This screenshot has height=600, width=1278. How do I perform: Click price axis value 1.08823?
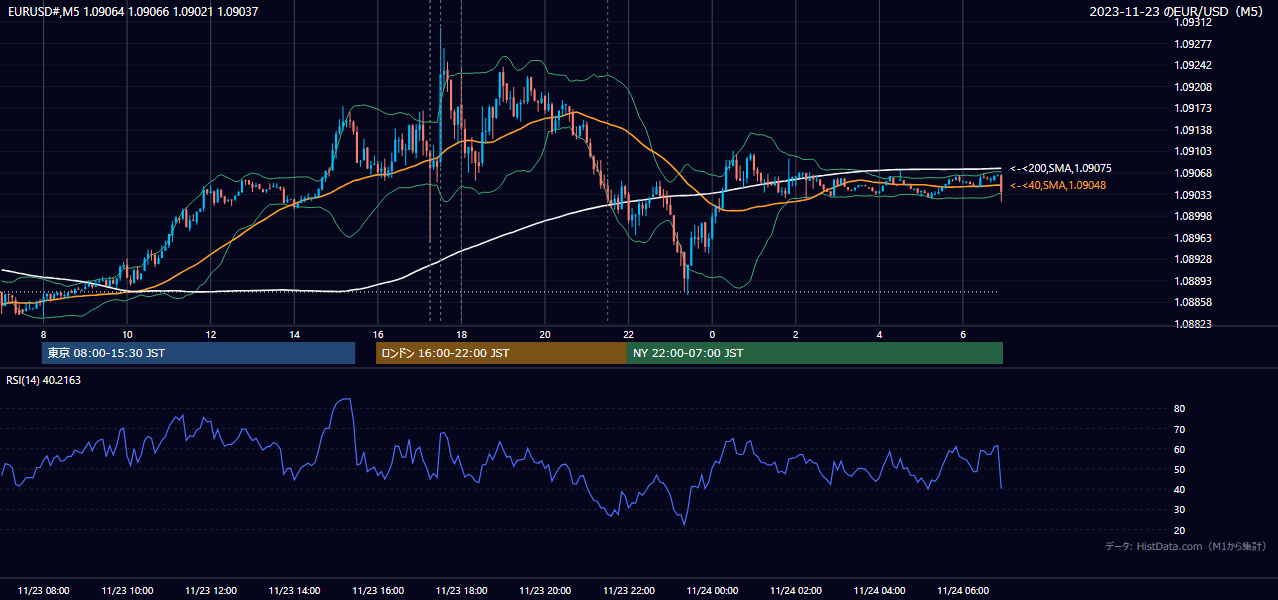tap(1193, 324)
